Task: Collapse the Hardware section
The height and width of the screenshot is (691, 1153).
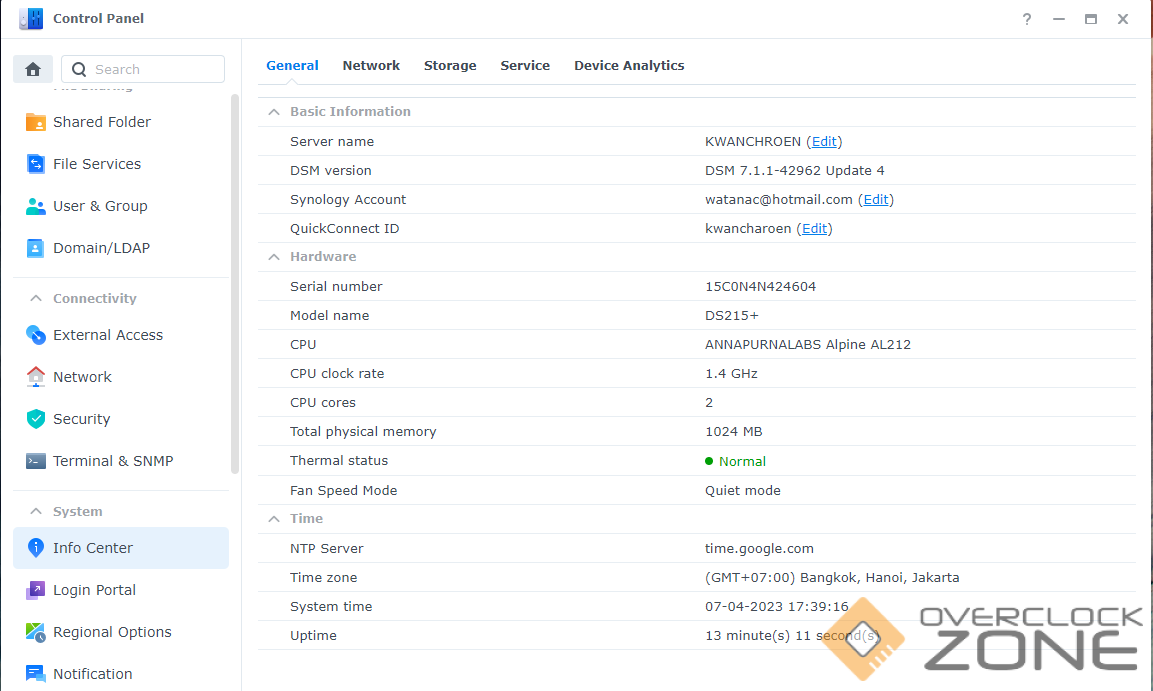Action: (273, 257)
